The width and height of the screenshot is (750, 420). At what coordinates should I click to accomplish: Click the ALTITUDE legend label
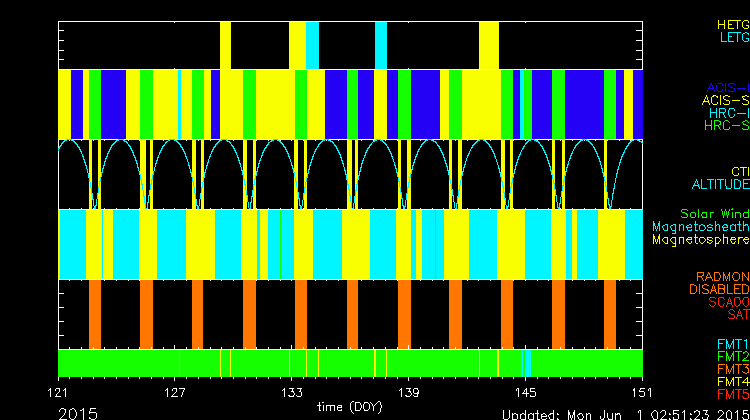[x=720, y=185]
